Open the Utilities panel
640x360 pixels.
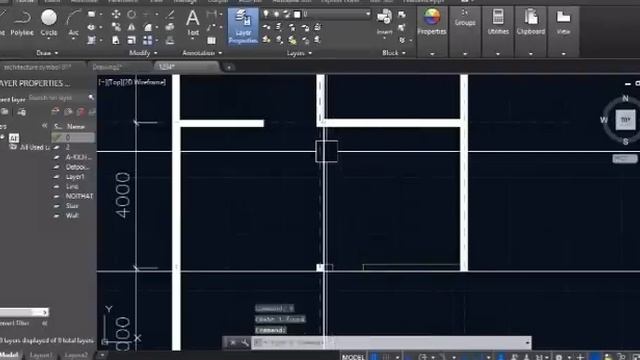click(x=498, y=22)
